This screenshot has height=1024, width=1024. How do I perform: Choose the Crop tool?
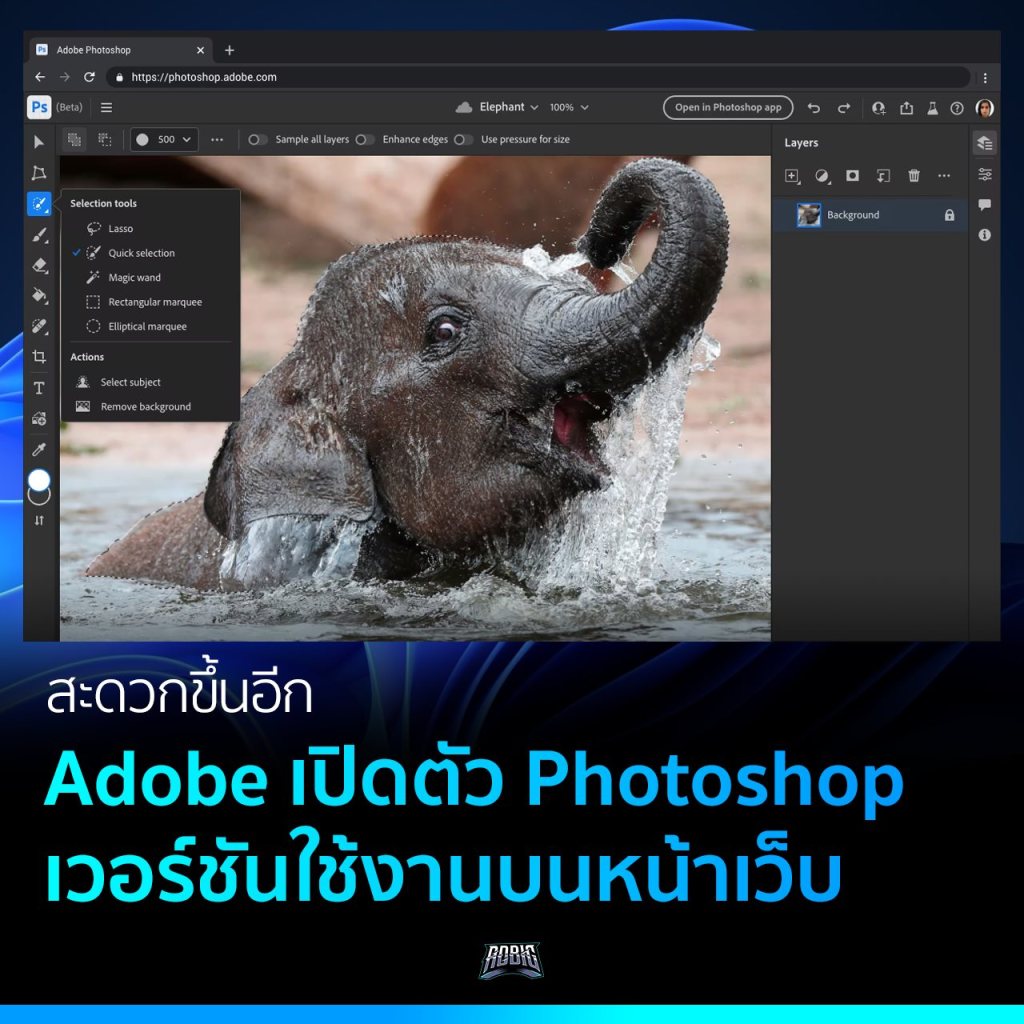tap(39, 357)
